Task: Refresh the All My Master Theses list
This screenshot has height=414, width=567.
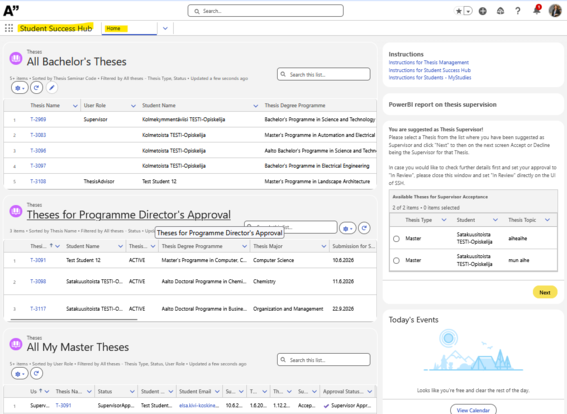Action: [36, 374]
